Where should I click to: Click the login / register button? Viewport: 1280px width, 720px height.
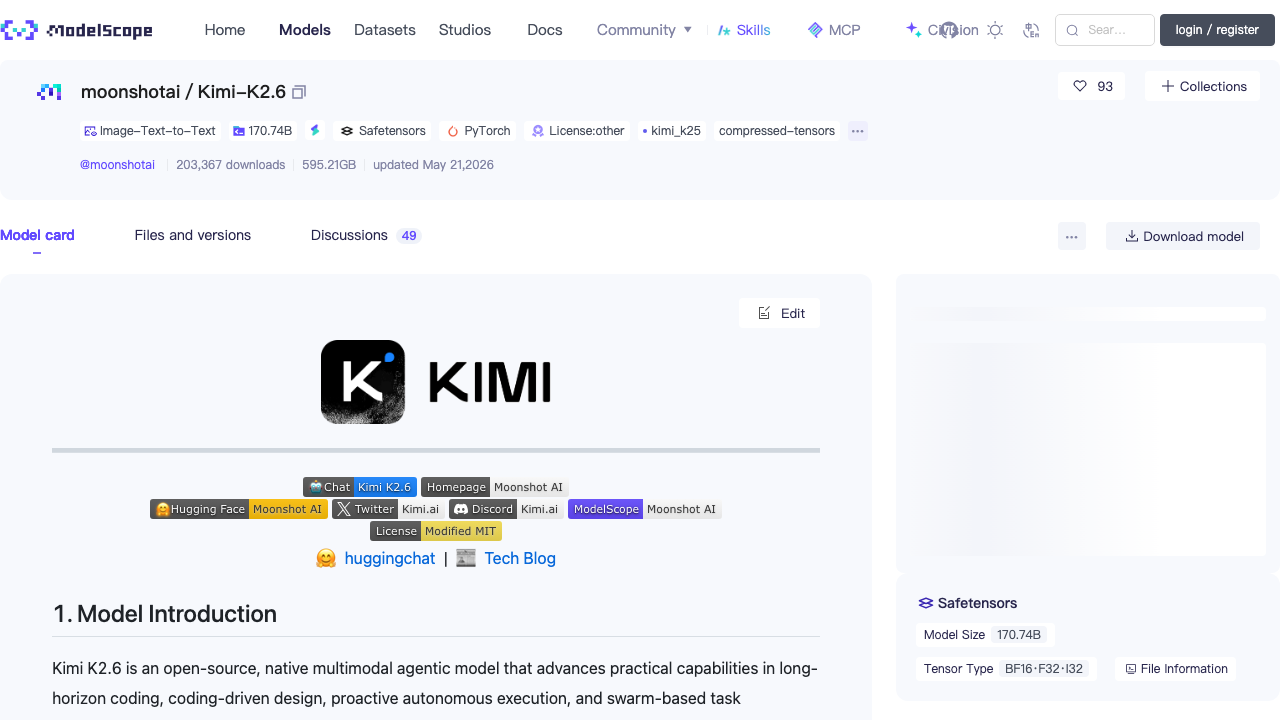1217,30
